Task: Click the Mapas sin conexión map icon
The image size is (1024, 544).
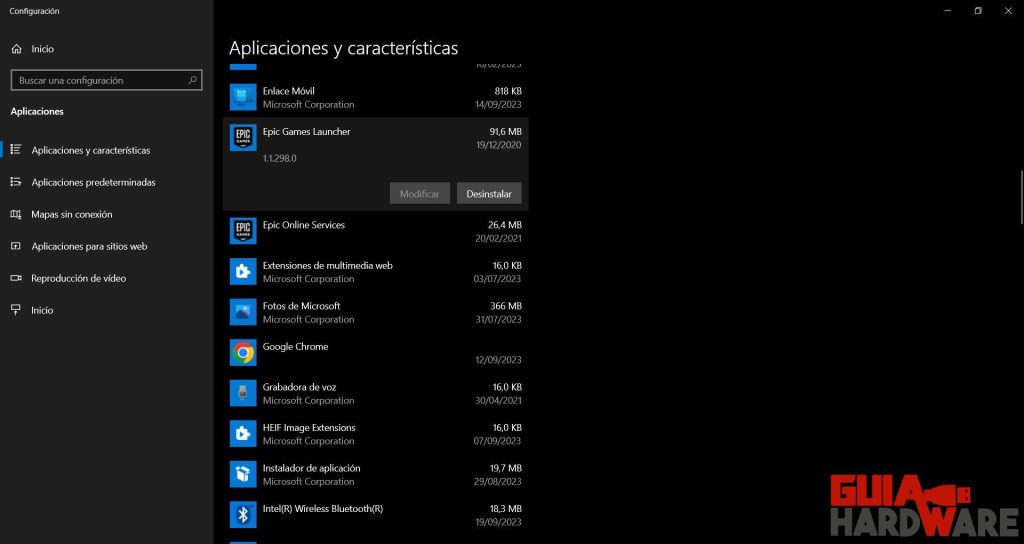Action: pos(16,214)
